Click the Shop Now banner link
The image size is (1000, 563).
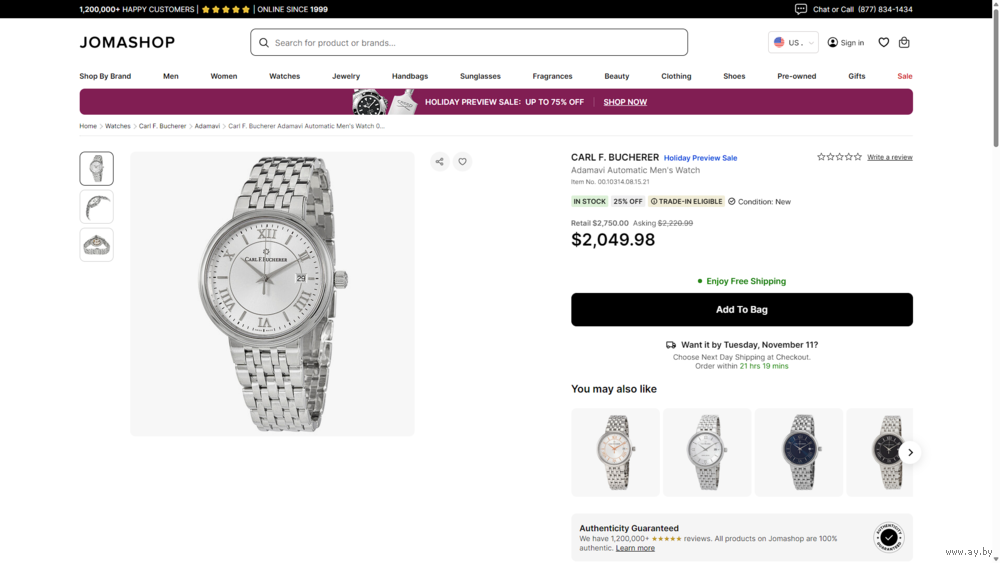tap(625, 102)
